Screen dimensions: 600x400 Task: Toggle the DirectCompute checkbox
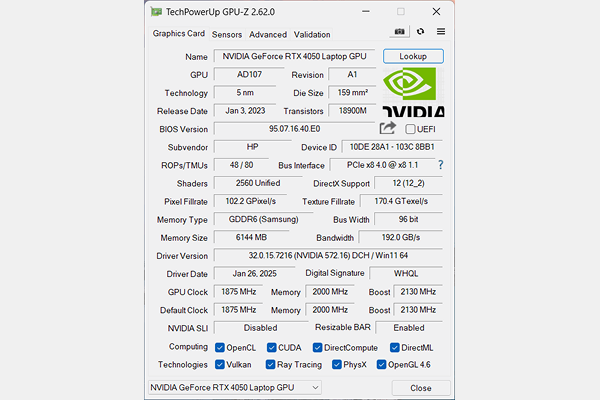[317, 348]
